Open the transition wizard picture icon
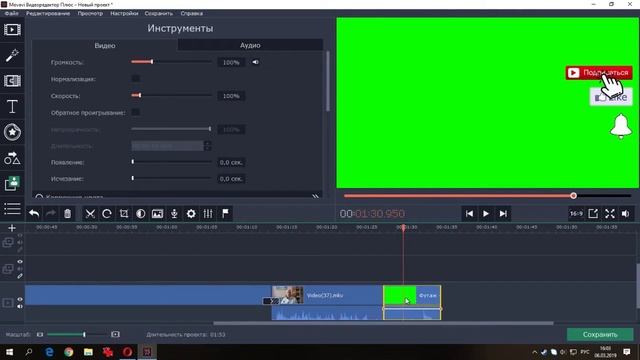Screen dimensions: 640x360 (157, 213)
